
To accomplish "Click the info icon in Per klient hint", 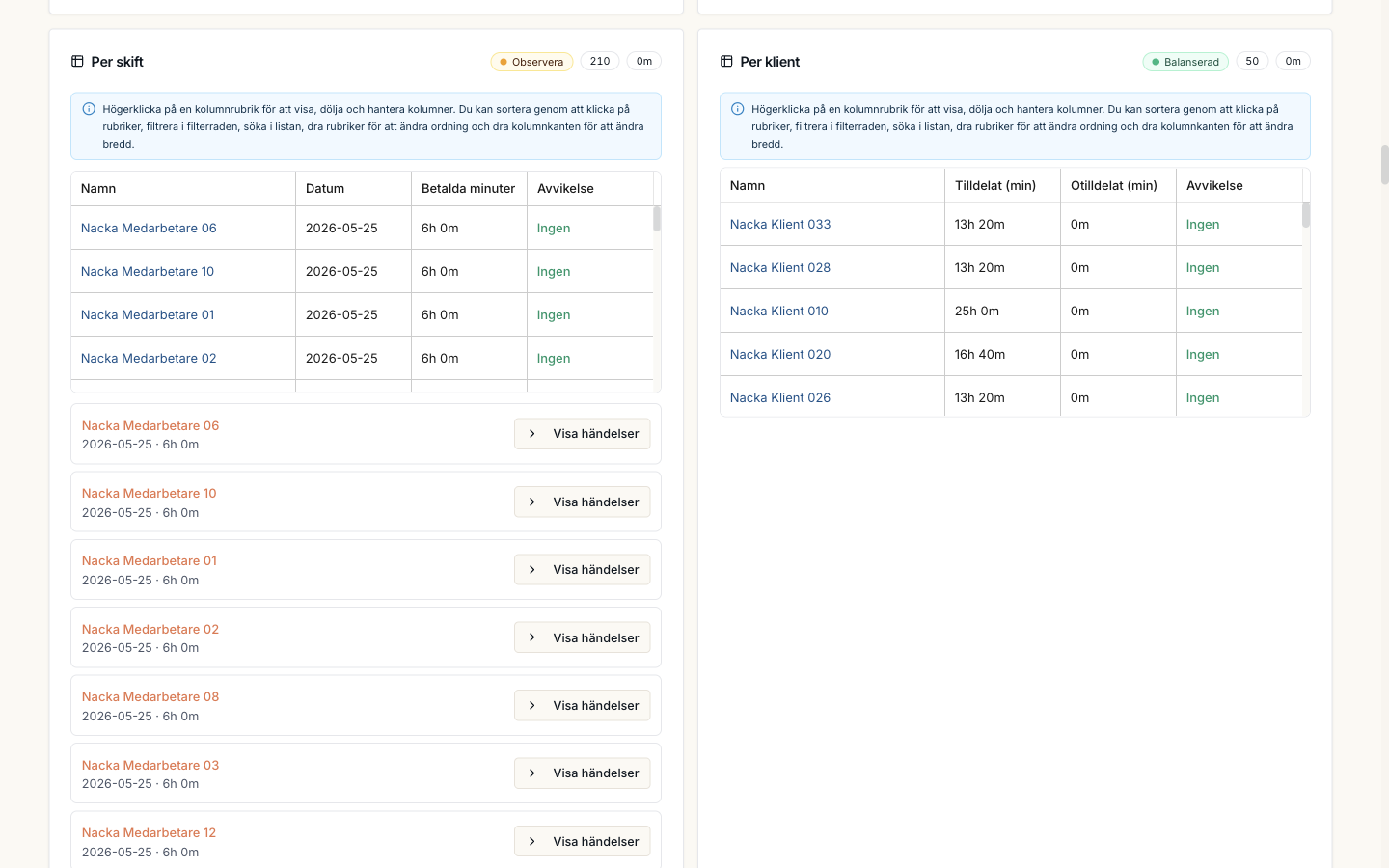I will [x=738, y=109].
